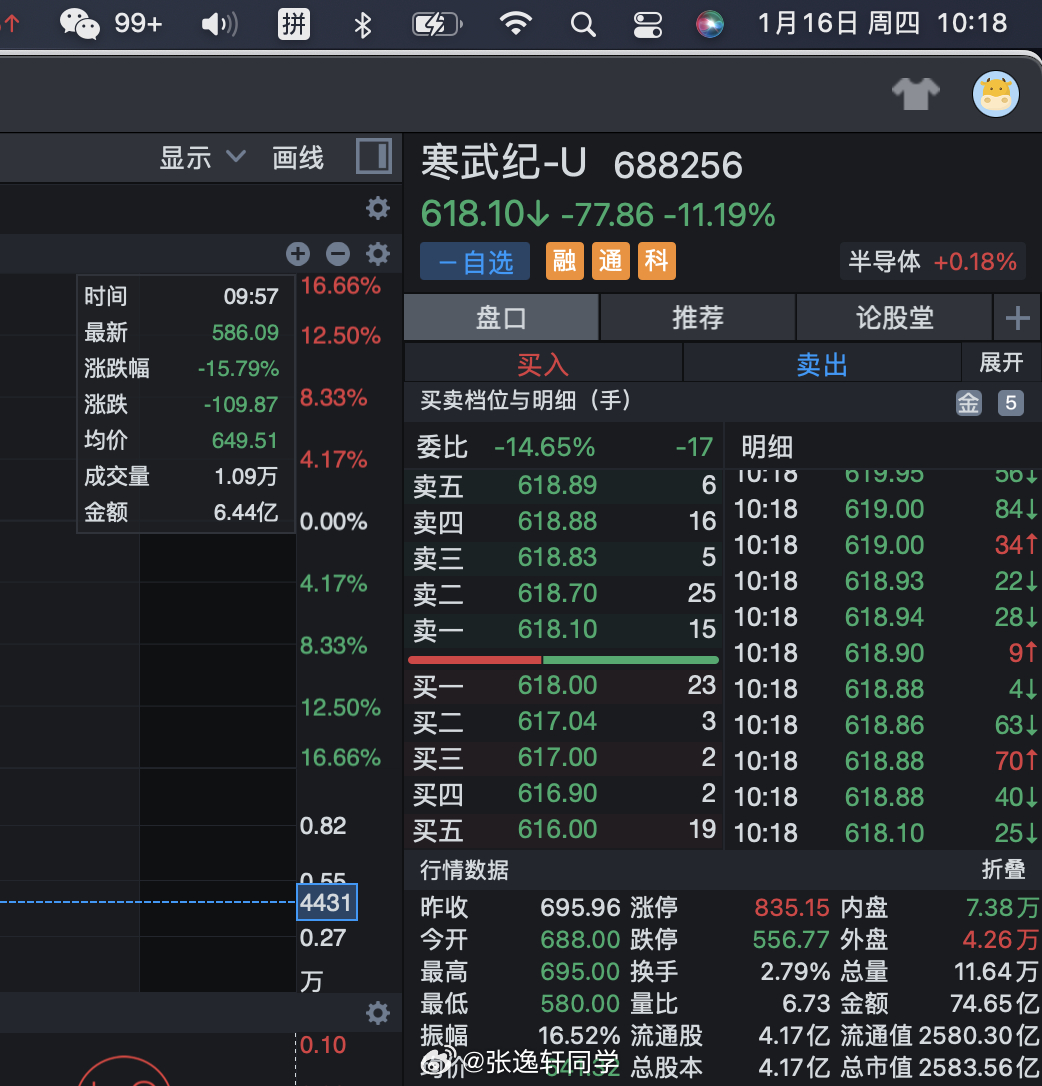The image size is (1042, 1086).
Task: Click the 涨停 limit-up price 835.15
Action: click(x=791, y=907)
